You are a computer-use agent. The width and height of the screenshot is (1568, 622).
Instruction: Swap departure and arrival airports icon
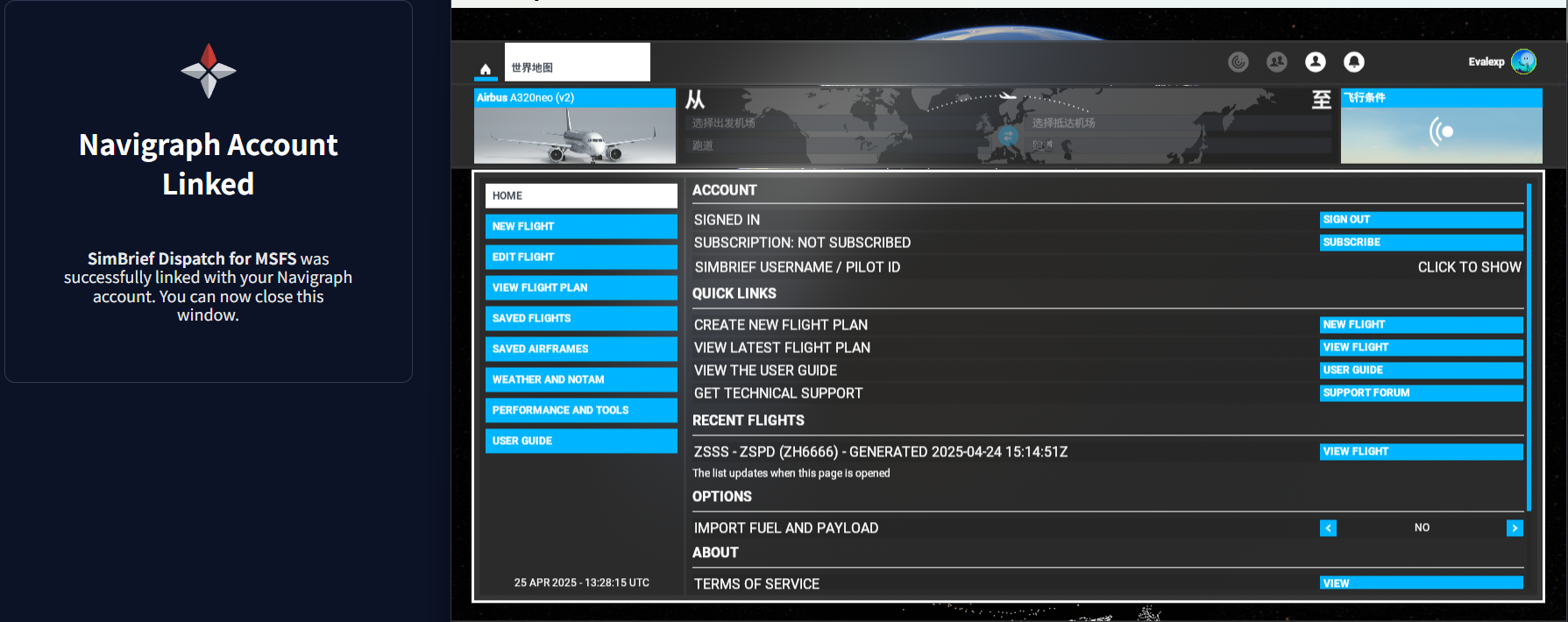(x=1008, y=135)
